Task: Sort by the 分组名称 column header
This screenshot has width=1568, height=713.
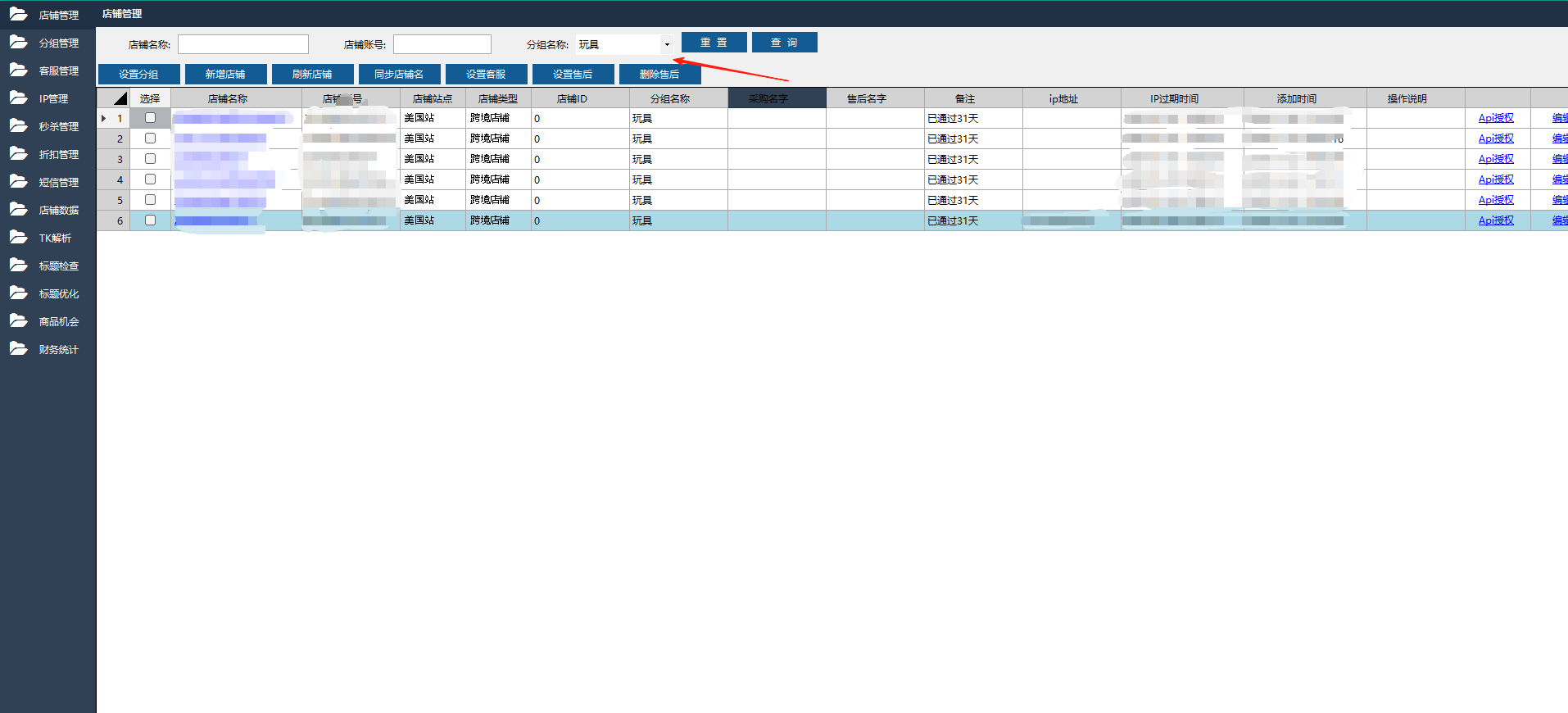Action: pos(669,98)
